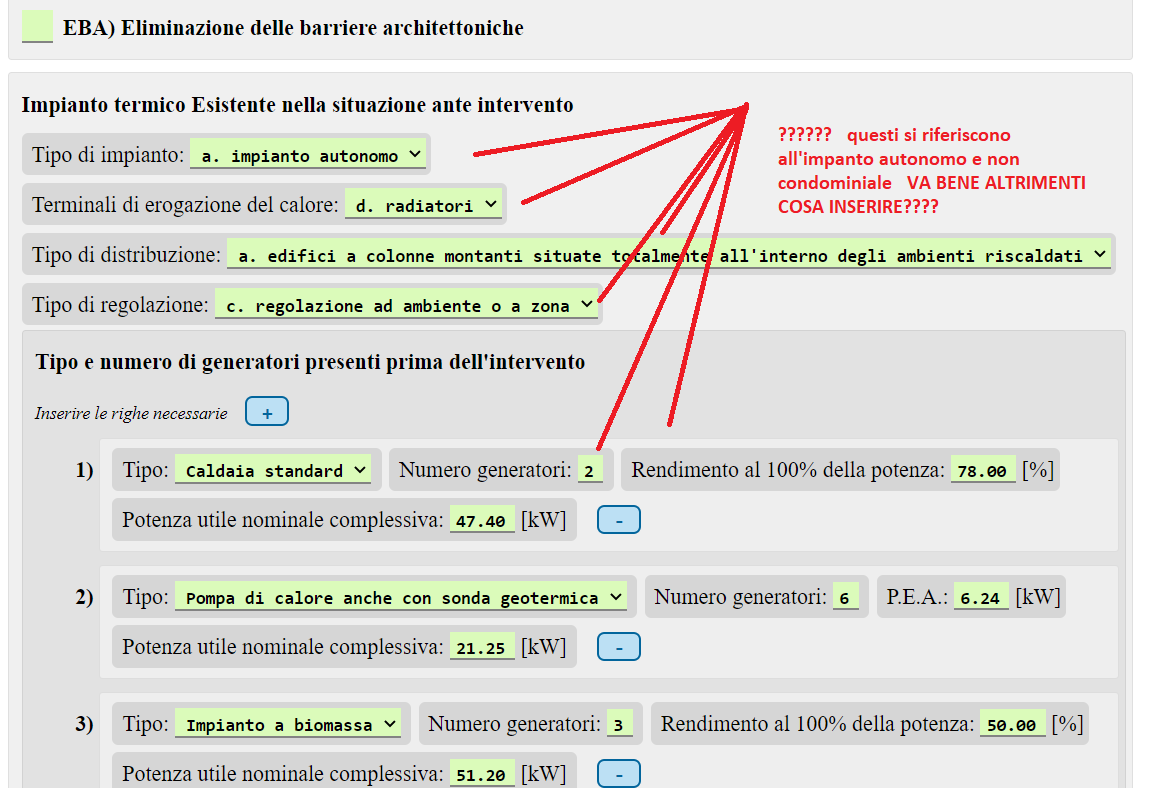Edit the 78.00 rendimento field
The image size is (1163, 788).
982,470
